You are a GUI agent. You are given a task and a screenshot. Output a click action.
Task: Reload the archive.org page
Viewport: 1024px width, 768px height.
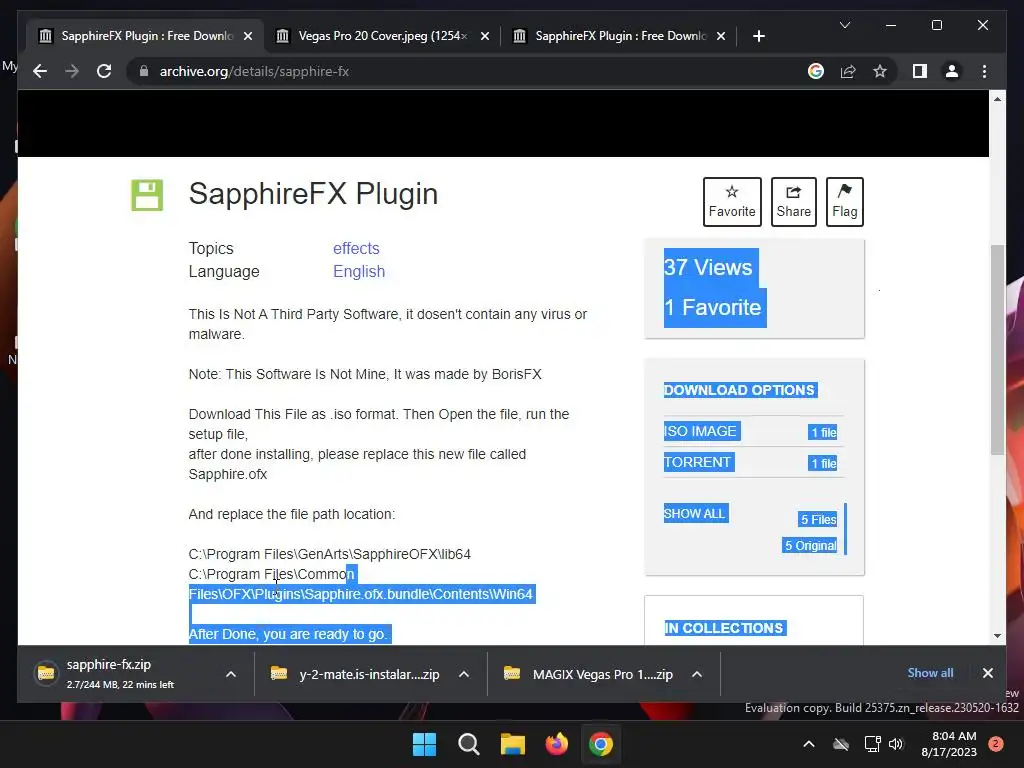(x=104, y=71)
